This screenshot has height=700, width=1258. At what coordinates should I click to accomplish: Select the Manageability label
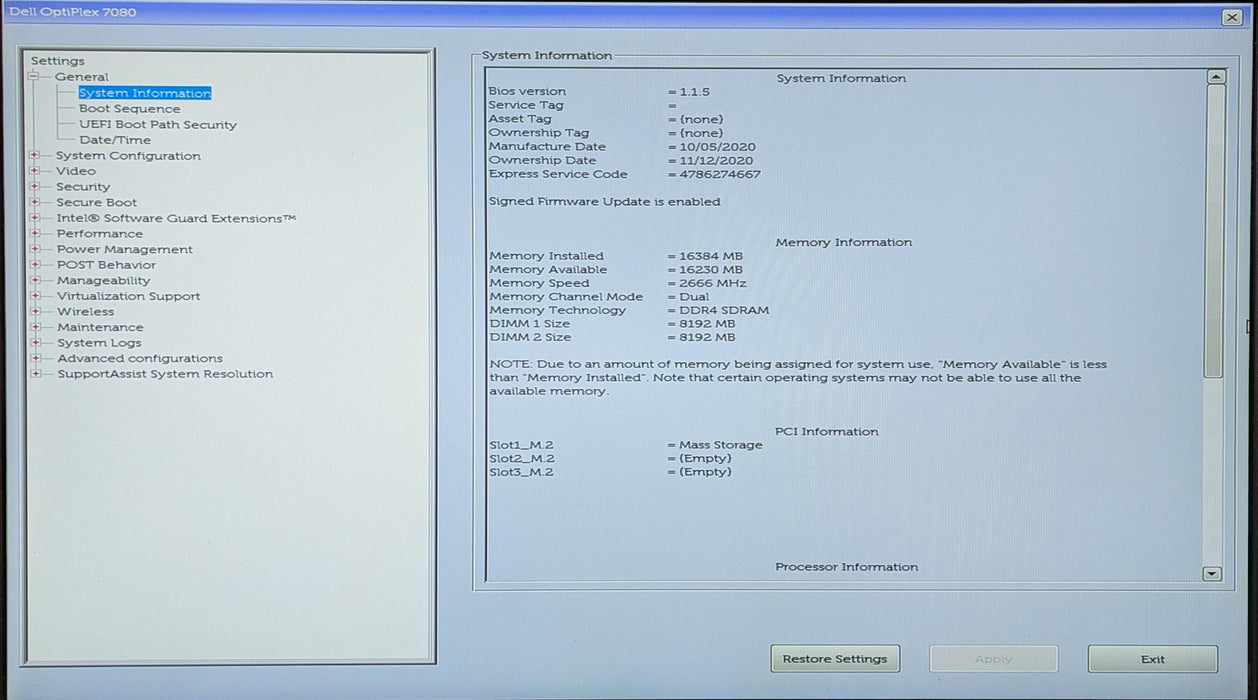pyautogui.click(x=104, y=281)
